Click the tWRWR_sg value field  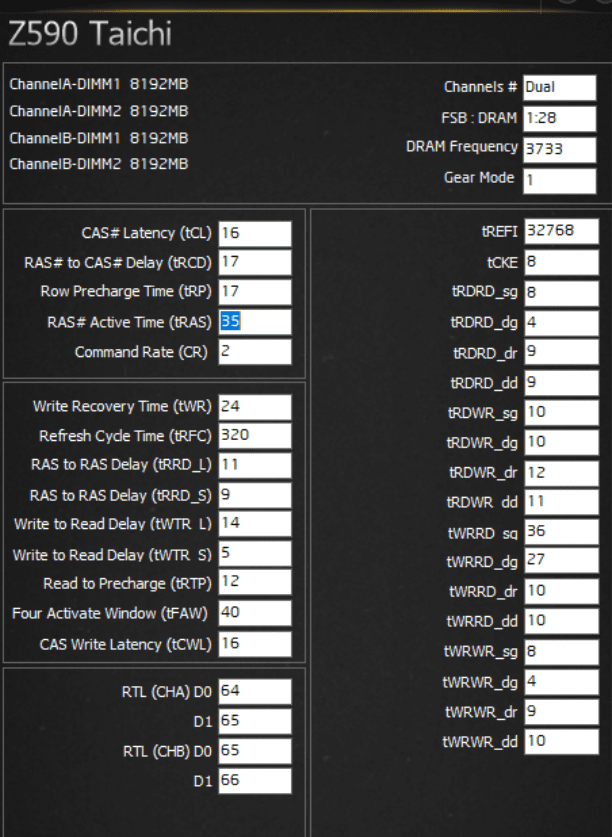click(561, 652)
